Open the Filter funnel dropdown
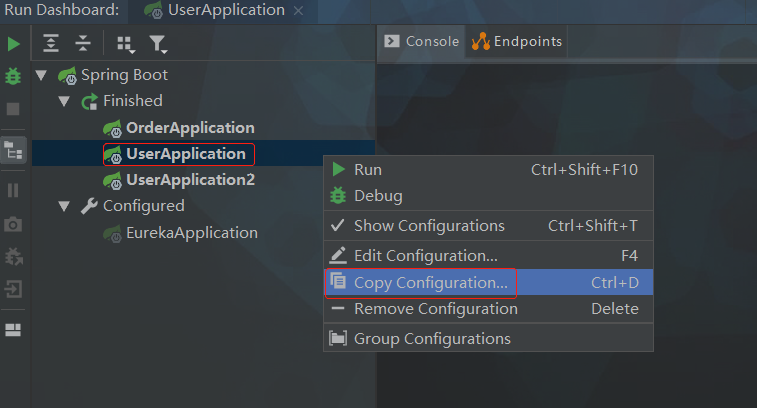Viewport: 757px width, 408px height. (x=157, y=43)
